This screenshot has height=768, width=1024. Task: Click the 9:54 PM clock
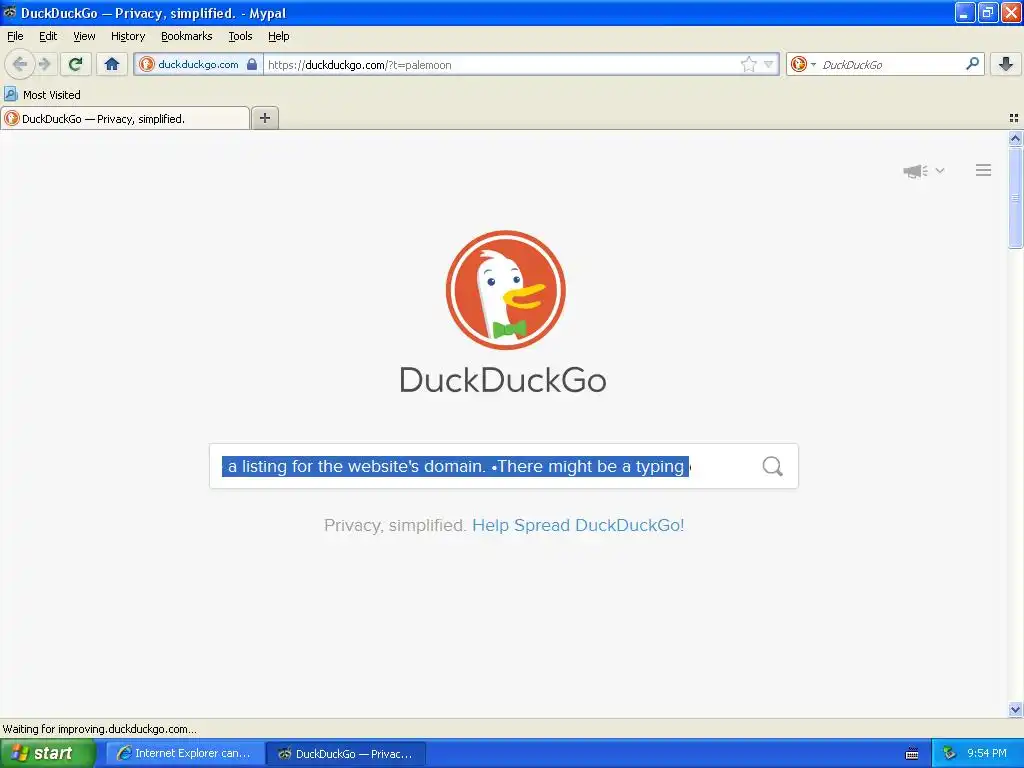point(987,753)
